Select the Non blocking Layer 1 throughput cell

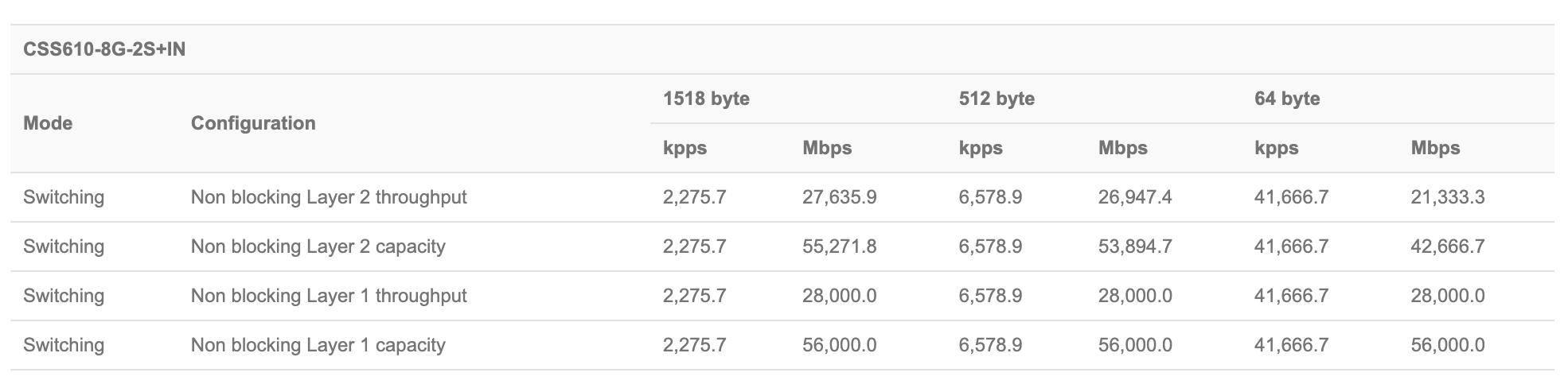coord(329,296)
